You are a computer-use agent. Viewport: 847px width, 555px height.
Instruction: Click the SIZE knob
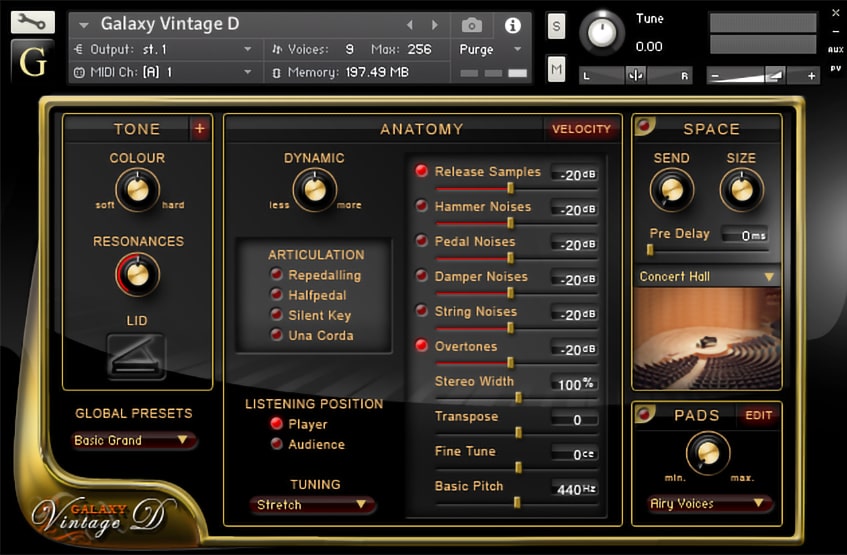741,190
